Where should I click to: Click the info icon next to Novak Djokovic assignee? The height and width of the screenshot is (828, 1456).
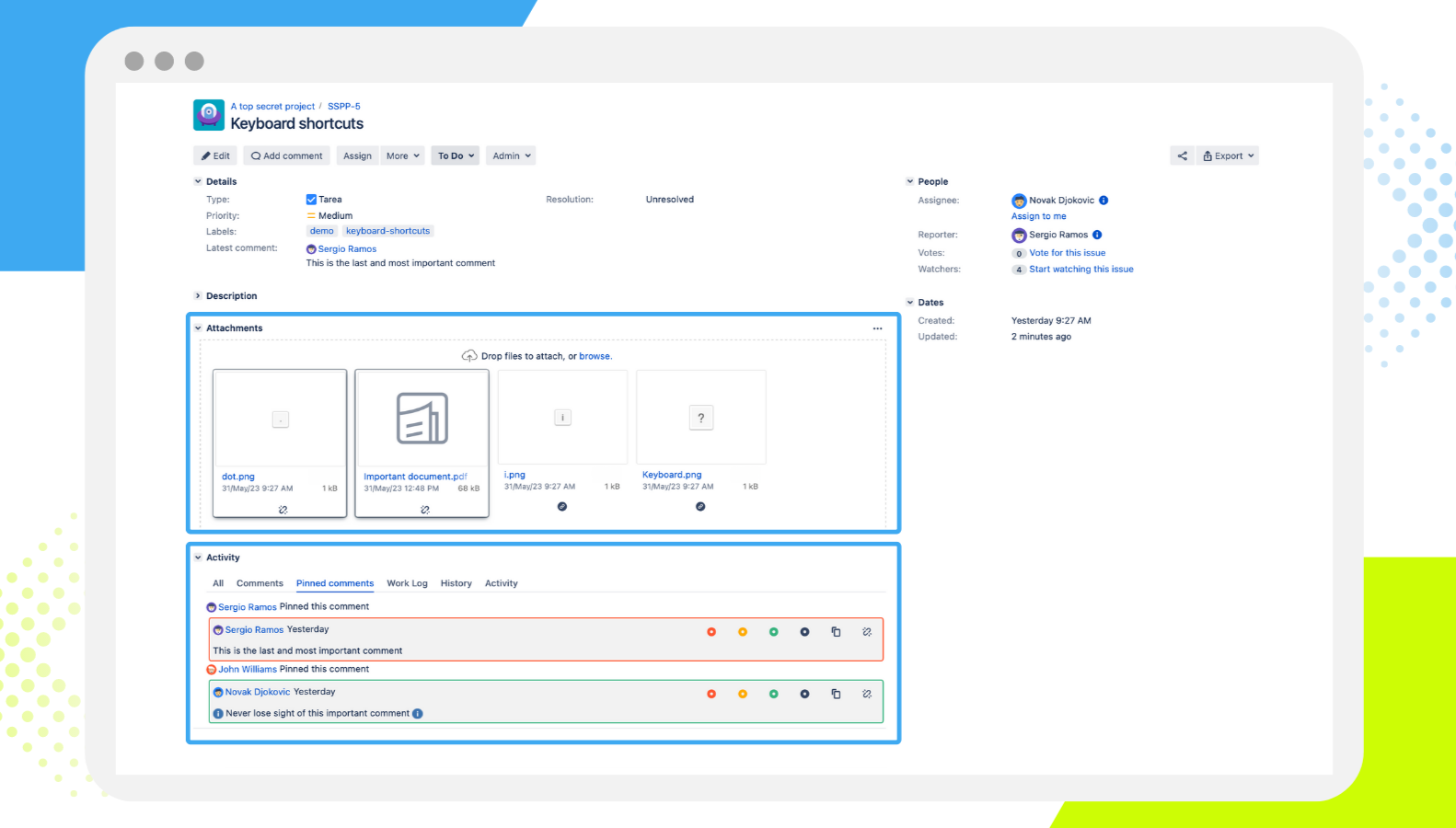pos(1104,201)
